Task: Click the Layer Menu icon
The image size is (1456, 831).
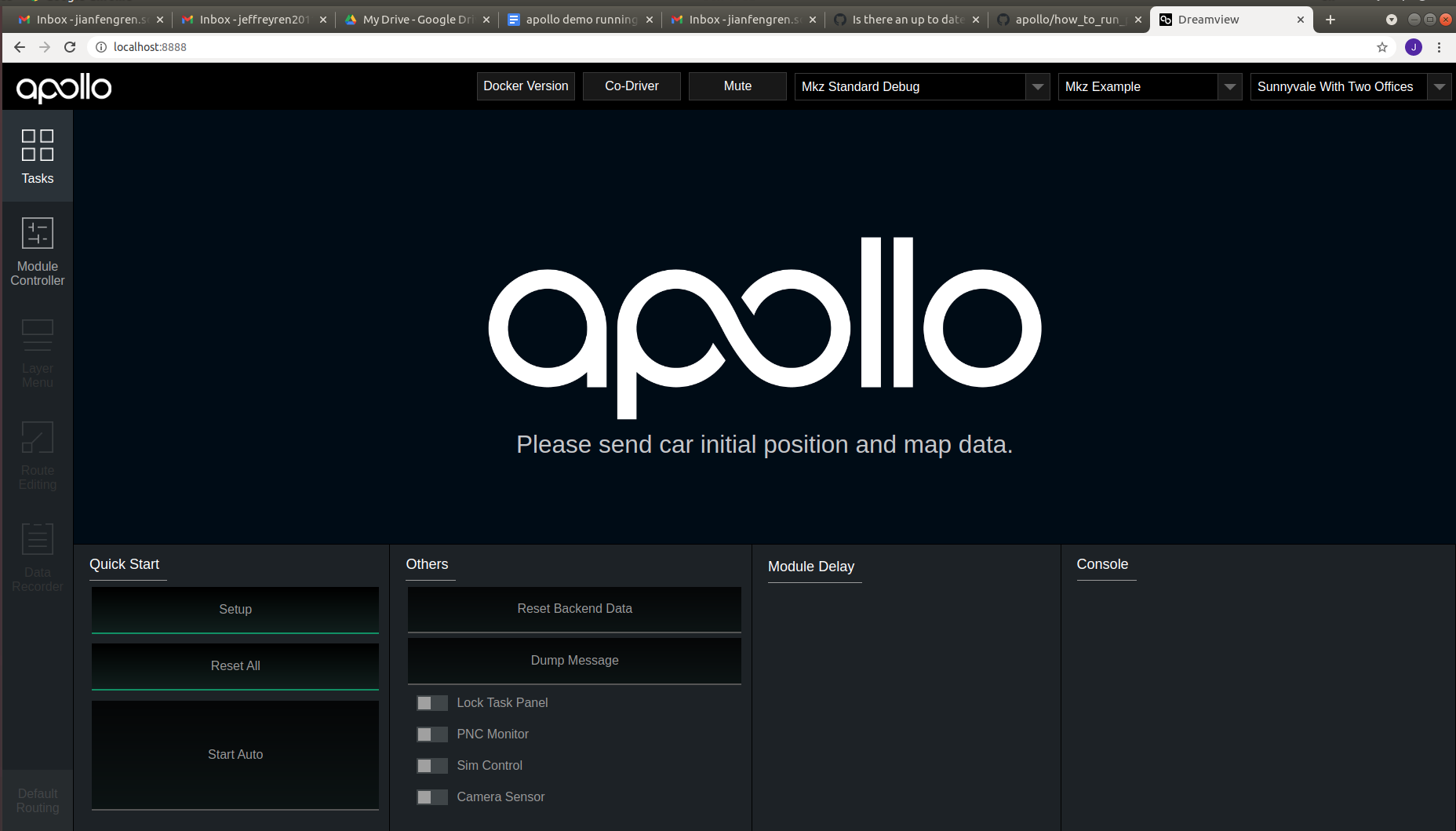Action: pyautogui.click(x=37, y=352)
